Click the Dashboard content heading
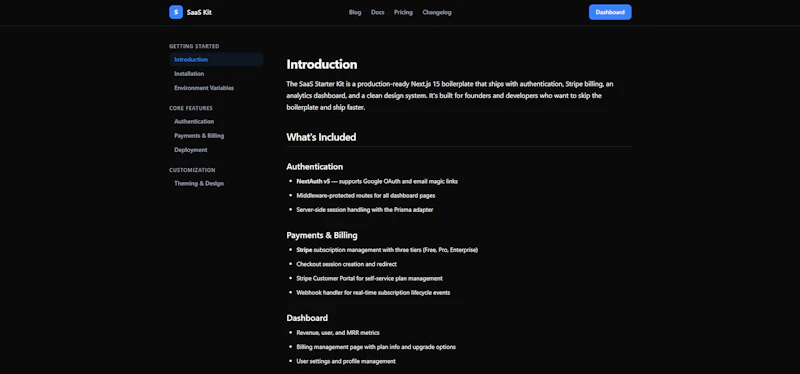Screen dimensions: 800x374 [x=307, y=318]
